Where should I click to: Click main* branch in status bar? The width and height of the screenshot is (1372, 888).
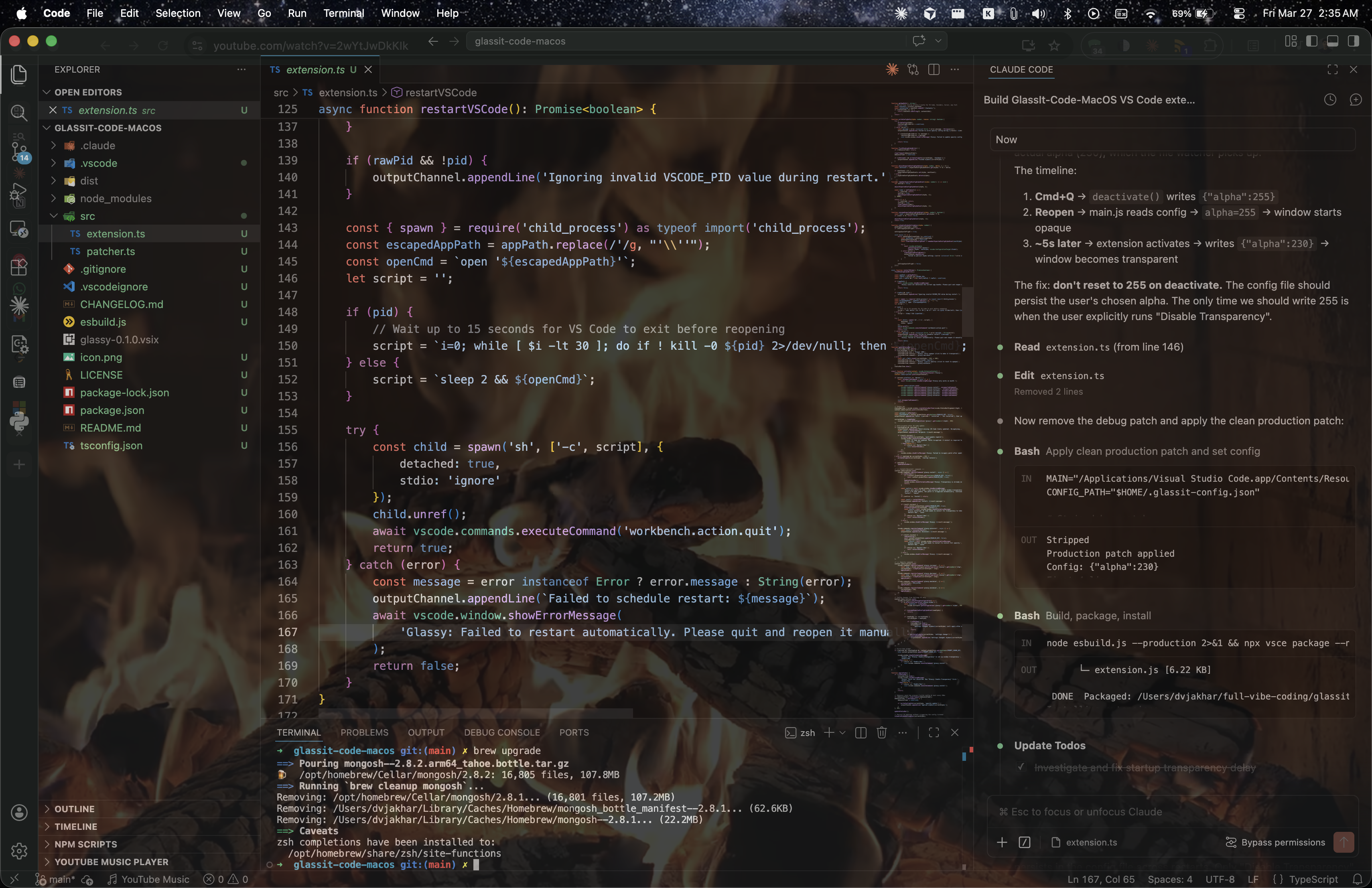tap(61, 879)
